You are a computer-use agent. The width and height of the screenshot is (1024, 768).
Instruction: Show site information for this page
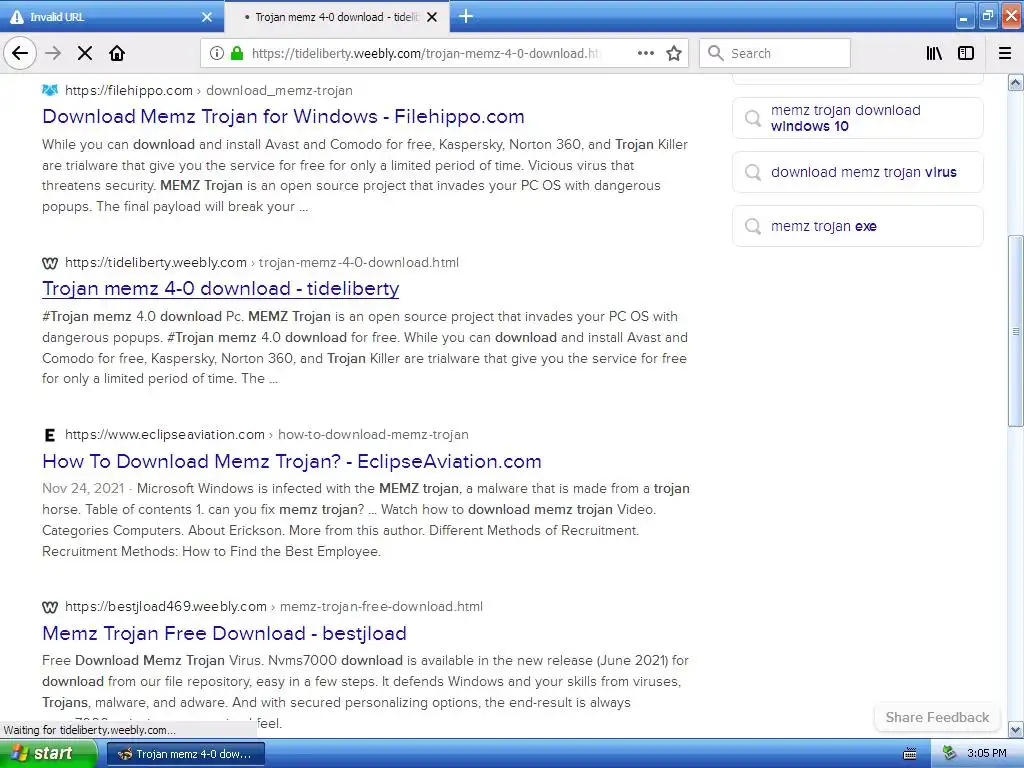click(x=217, y=53)
